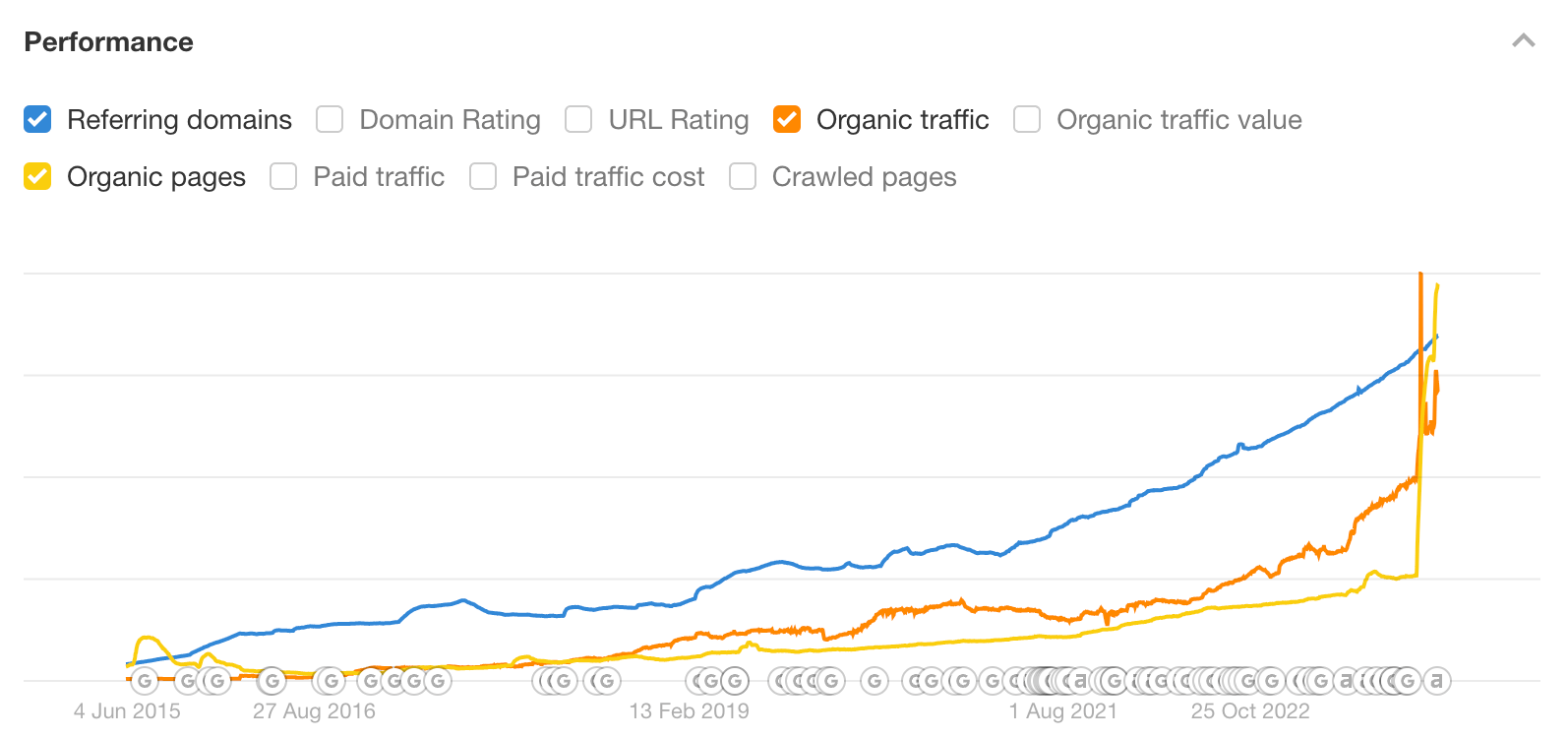
Task: Enable the URL Rating checkbox
Action: click(x=577, y=119)
